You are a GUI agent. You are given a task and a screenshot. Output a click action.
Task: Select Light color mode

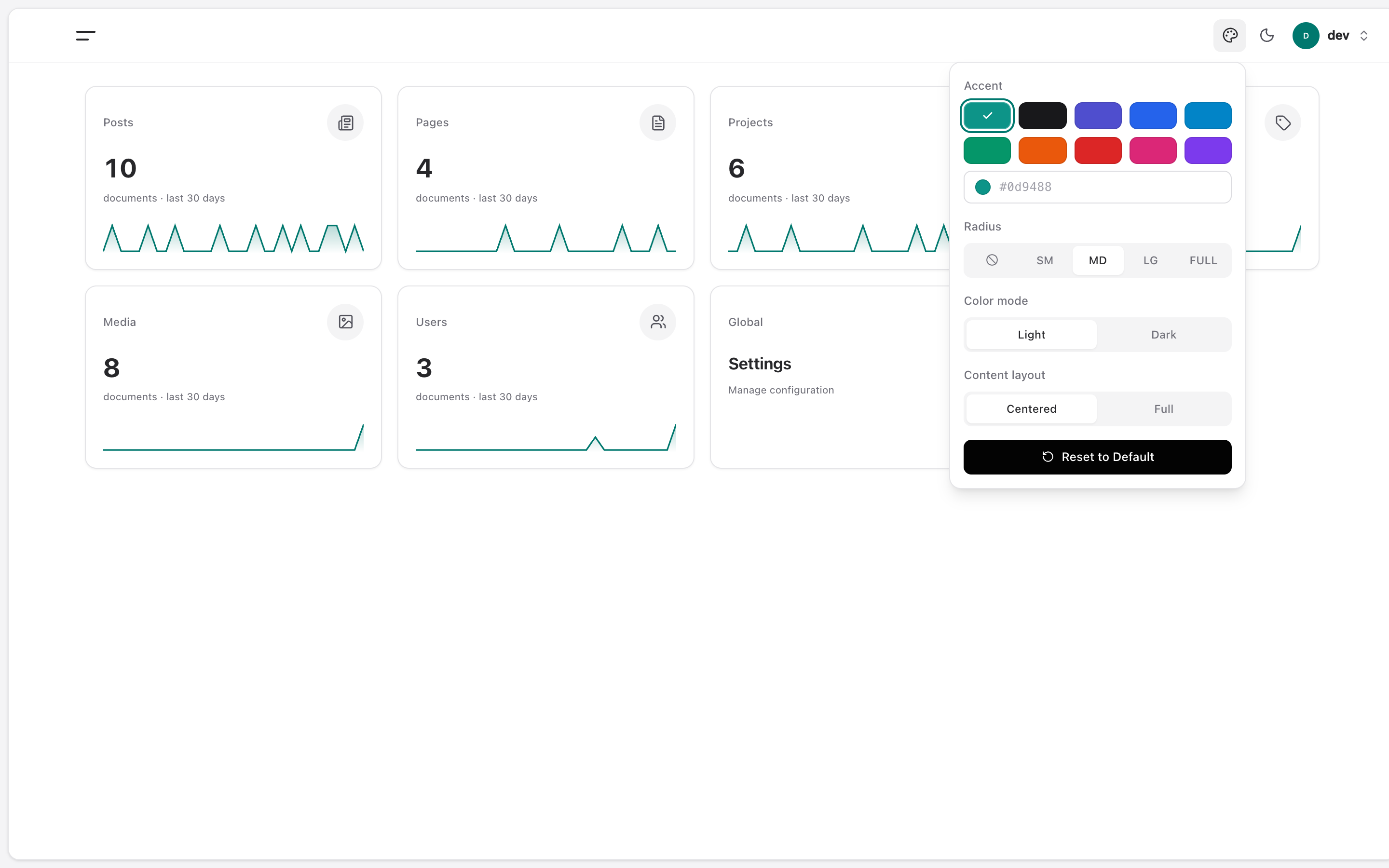point(1032,335)
